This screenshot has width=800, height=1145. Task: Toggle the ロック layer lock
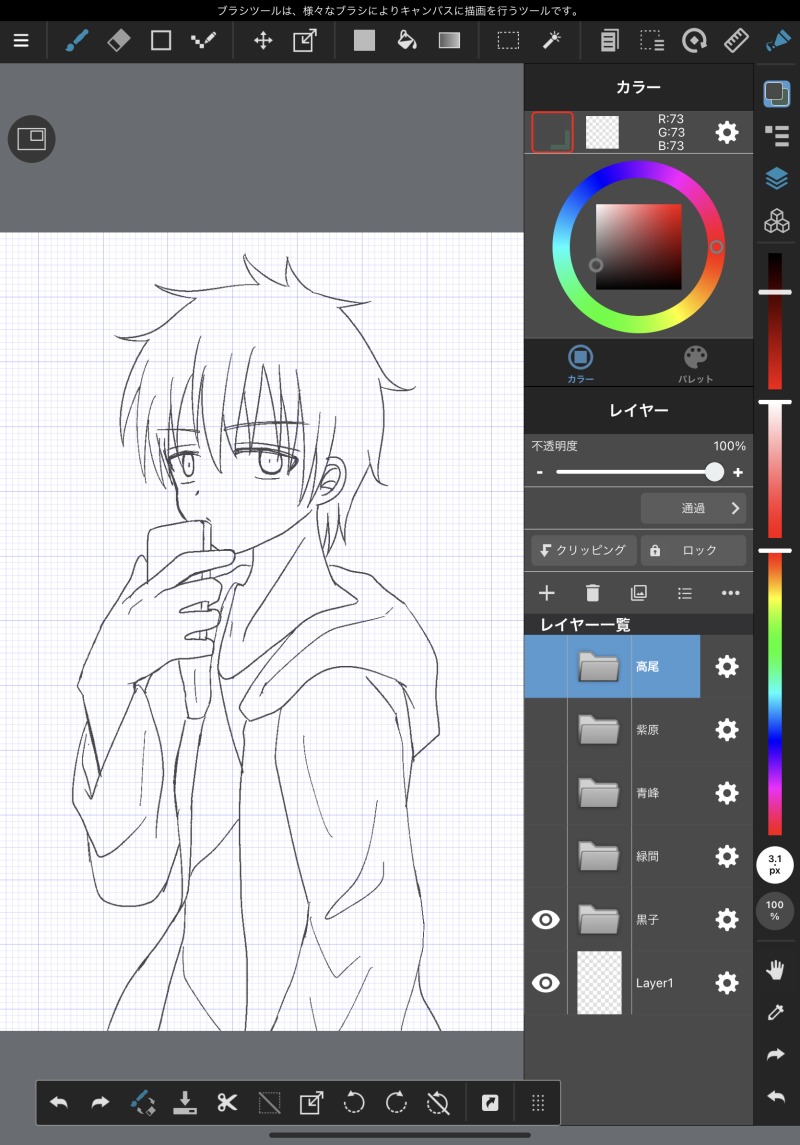coord(693,550)
